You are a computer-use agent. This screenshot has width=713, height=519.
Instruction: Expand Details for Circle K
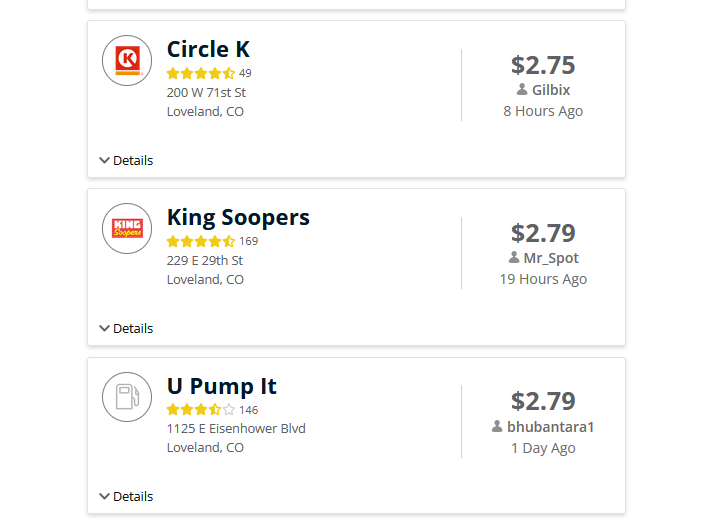(x=126, y=160)
